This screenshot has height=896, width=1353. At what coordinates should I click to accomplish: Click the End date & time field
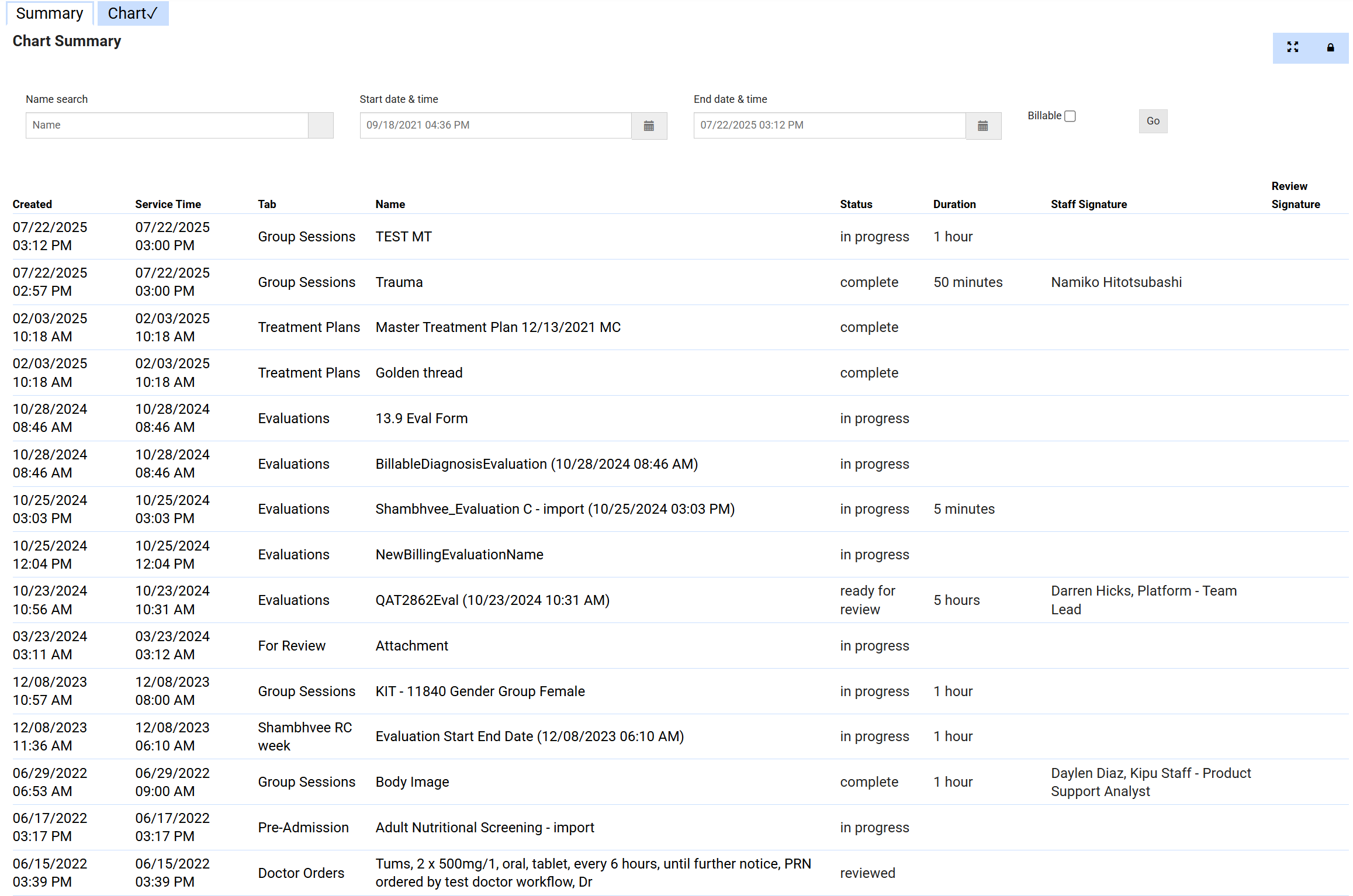coord(829,125)
